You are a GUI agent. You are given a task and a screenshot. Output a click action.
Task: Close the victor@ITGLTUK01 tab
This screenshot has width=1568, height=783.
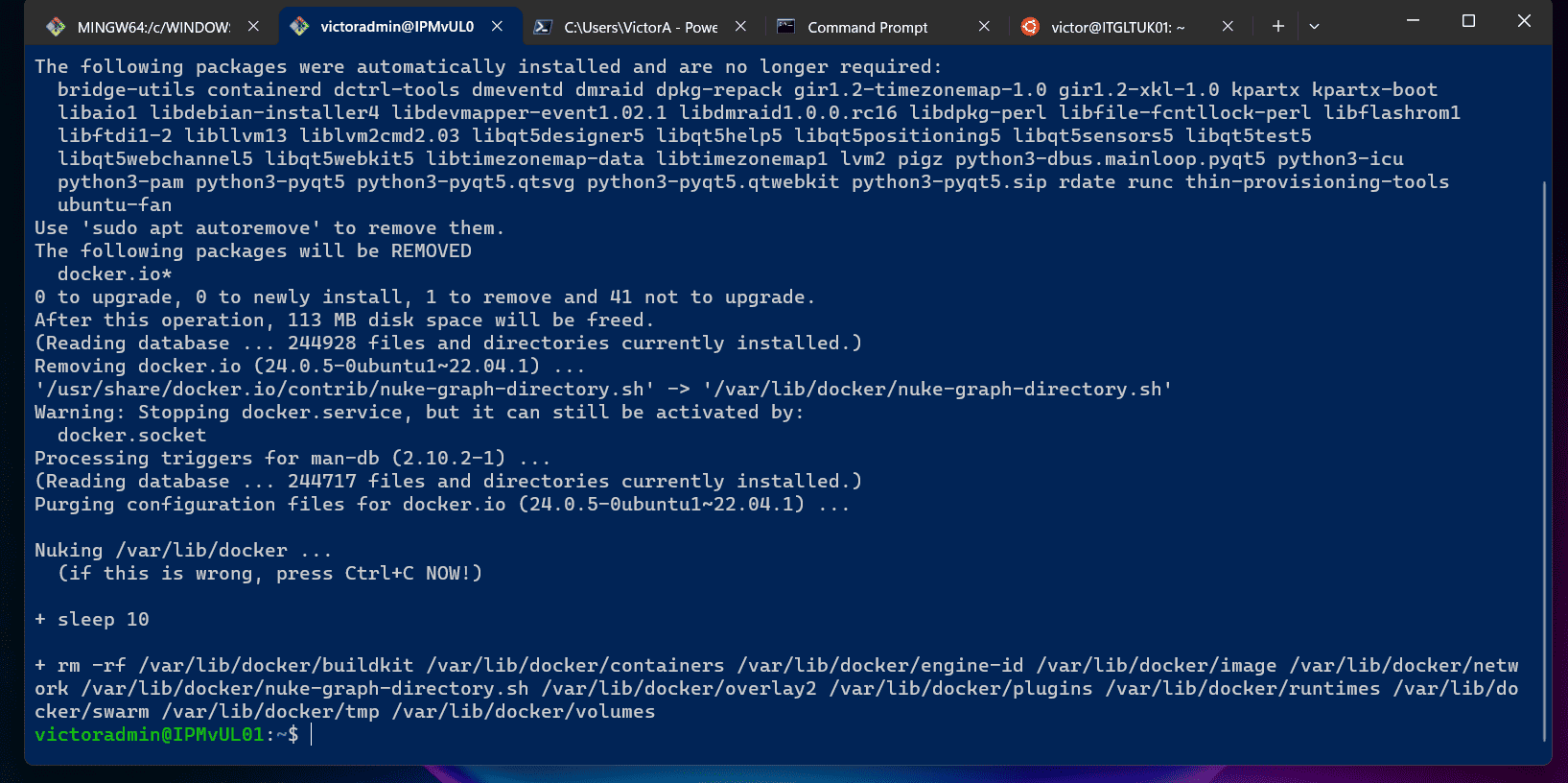point(1228,27)
